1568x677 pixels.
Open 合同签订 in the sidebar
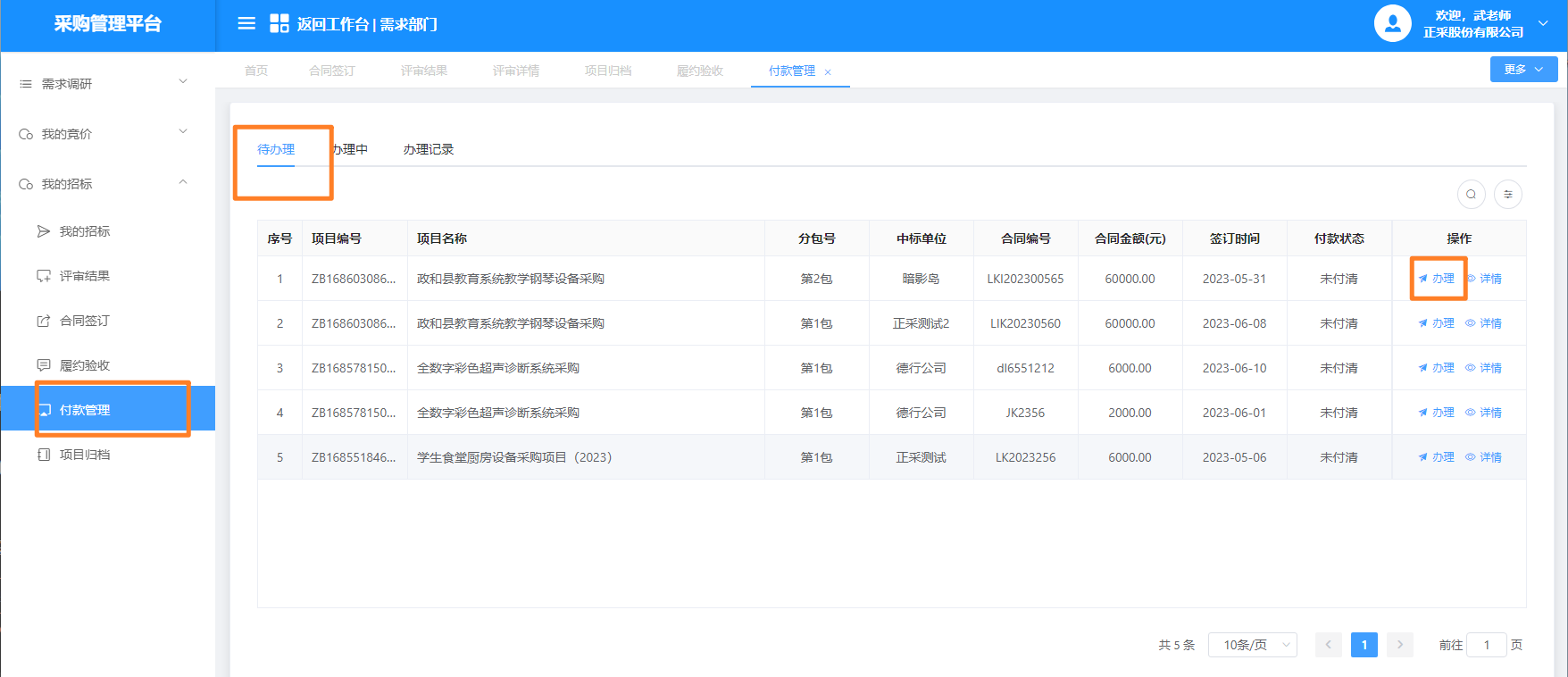pyautogui.click(x=84, y=321)
